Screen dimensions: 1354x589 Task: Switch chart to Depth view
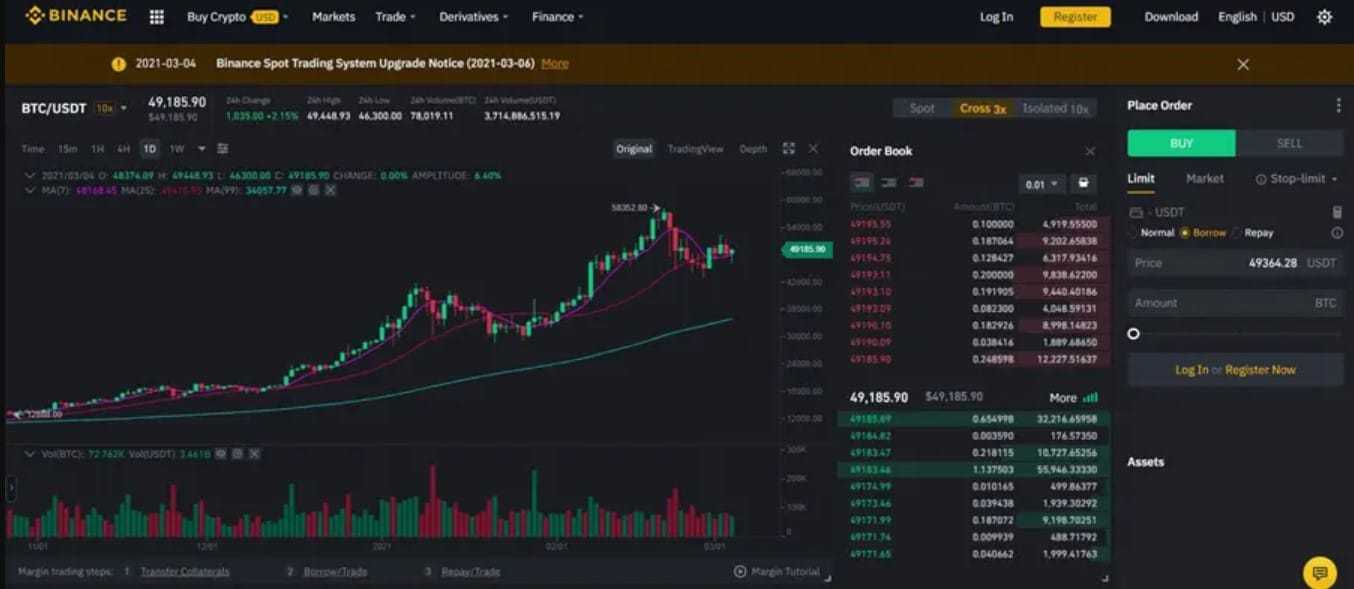pyautogui.click(x=753, y=149)
